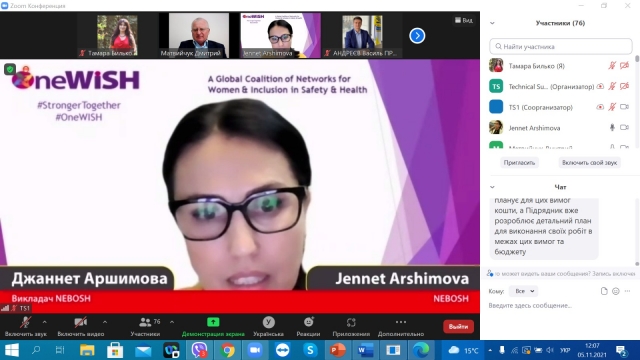Toggle camera icon on Тамара Билько row

(624, 66)
